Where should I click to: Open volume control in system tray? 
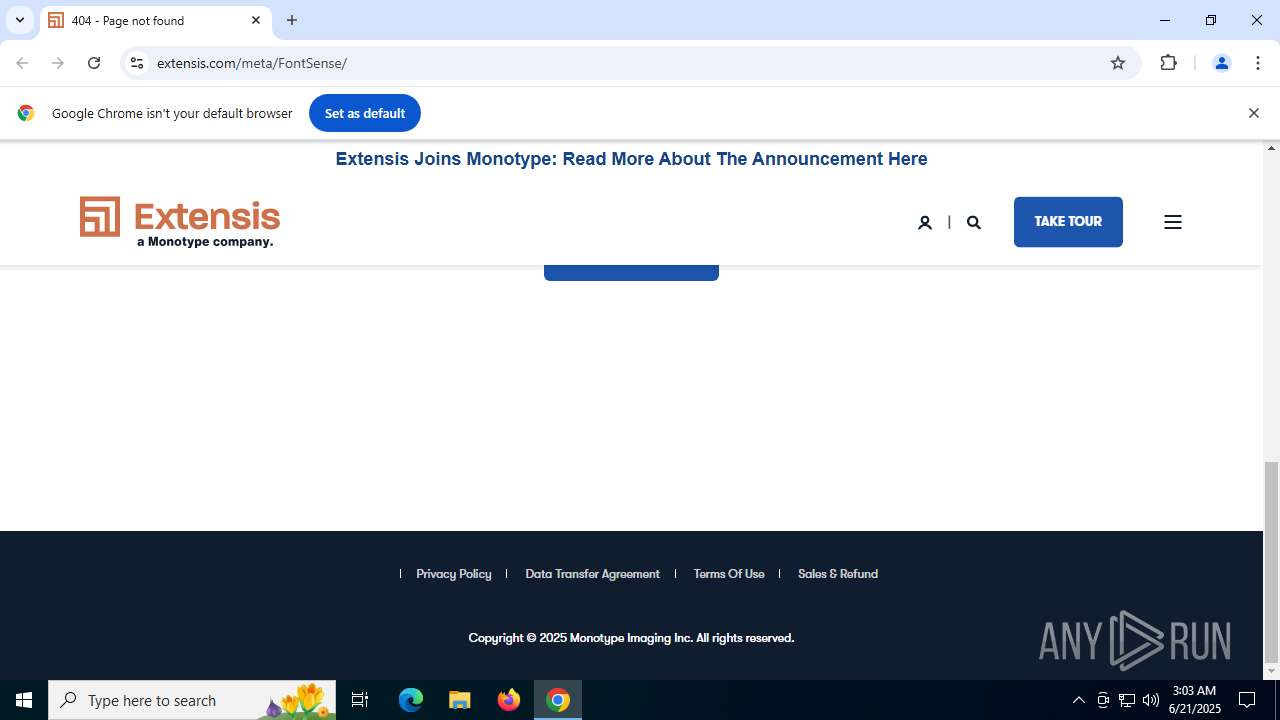pos(1151,700)
